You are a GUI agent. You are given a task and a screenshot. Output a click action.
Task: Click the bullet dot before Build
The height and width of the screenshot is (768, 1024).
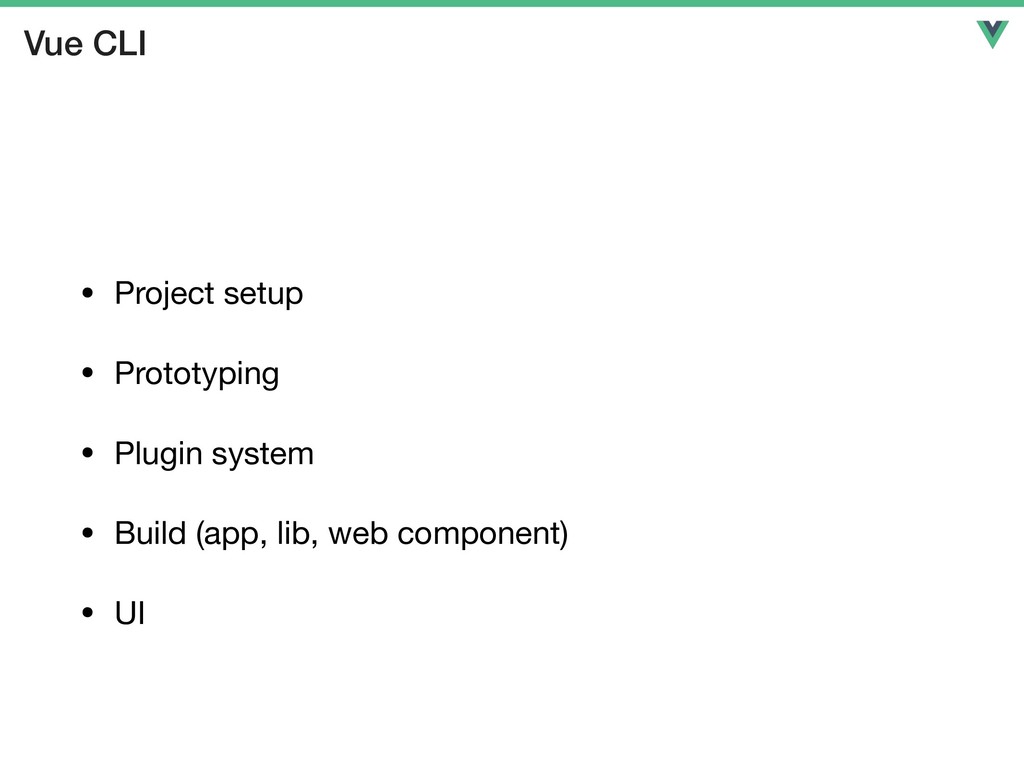88,533
